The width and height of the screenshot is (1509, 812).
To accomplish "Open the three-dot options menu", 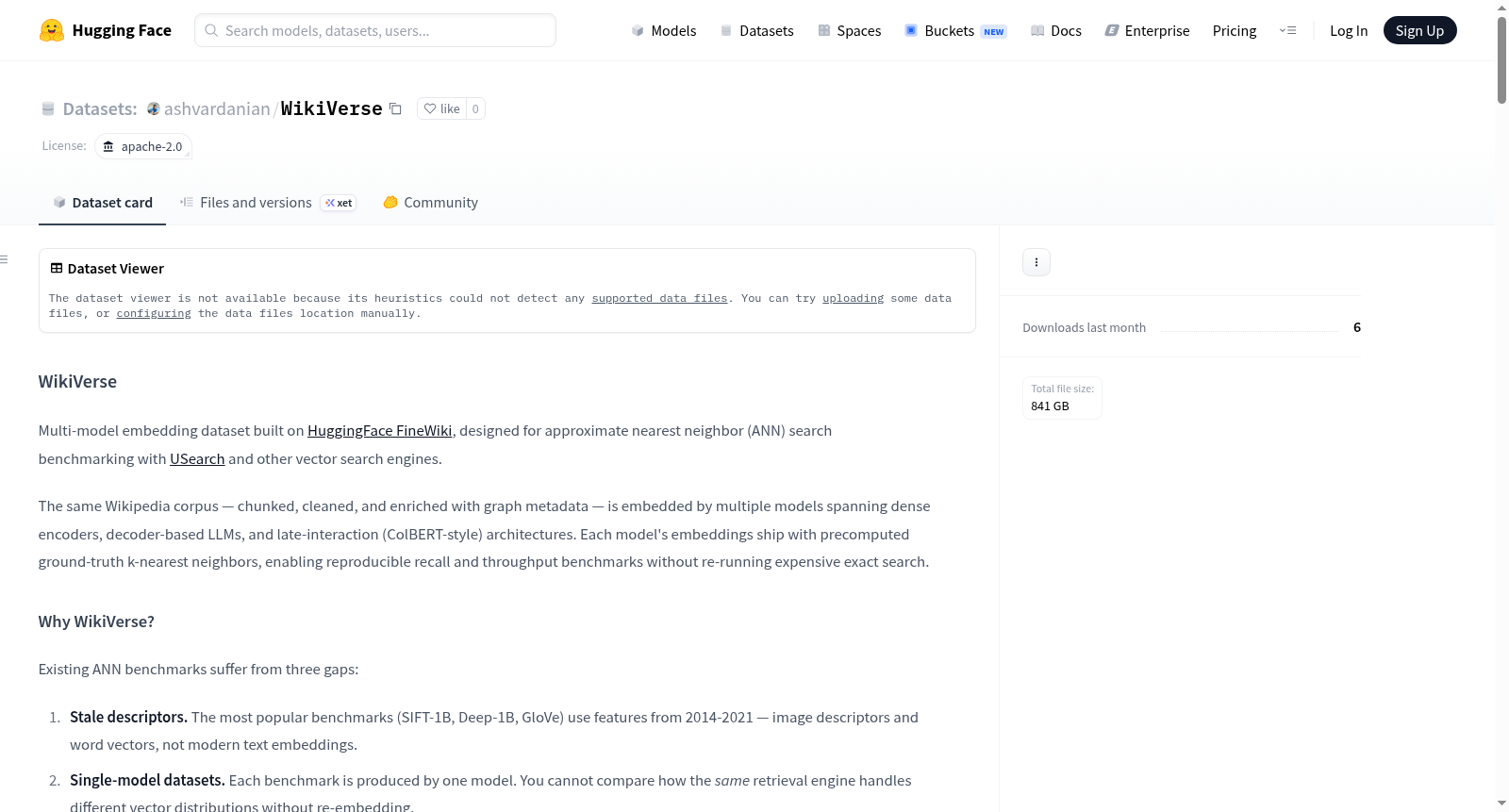I will tap(1036, 262).
